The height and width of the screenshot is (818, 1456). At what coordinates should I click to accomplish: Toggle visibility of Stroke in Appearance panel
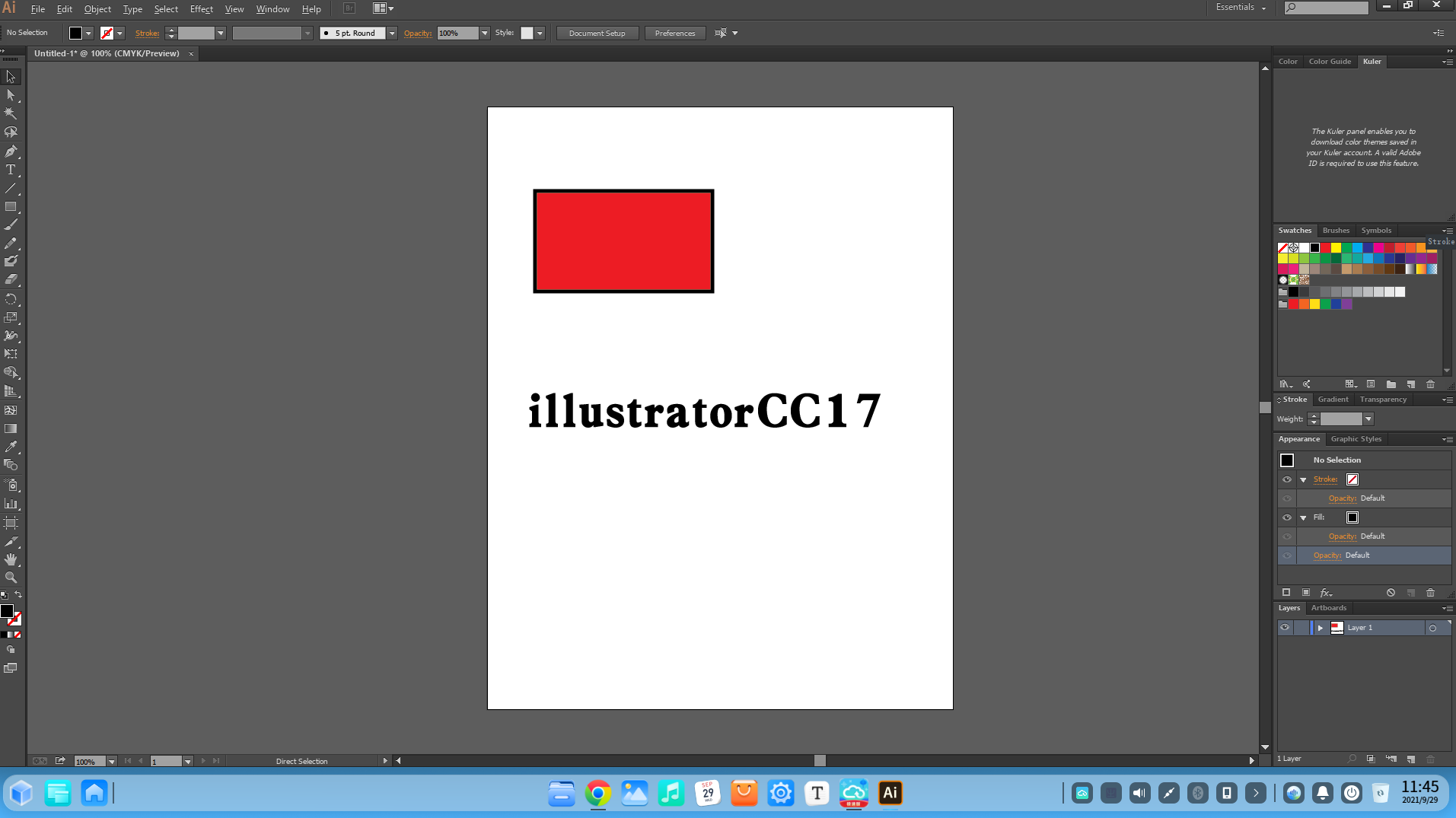(1287, 479)
